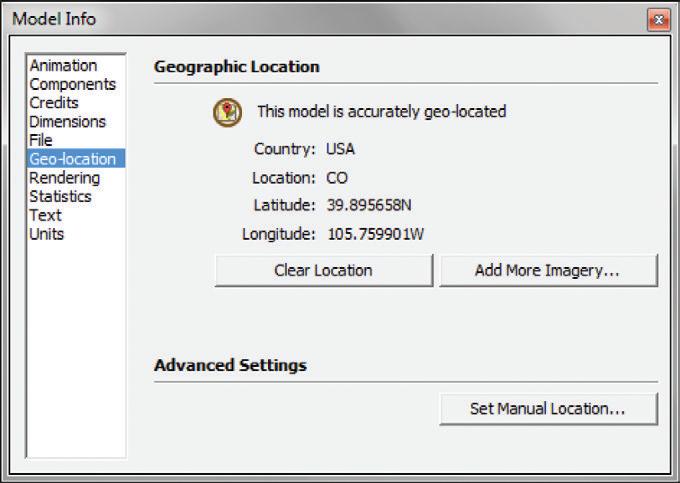Click Add More Imagery button
Image resolution: width=680 pixels, height=483 pixels.
[x=548, y=270]
